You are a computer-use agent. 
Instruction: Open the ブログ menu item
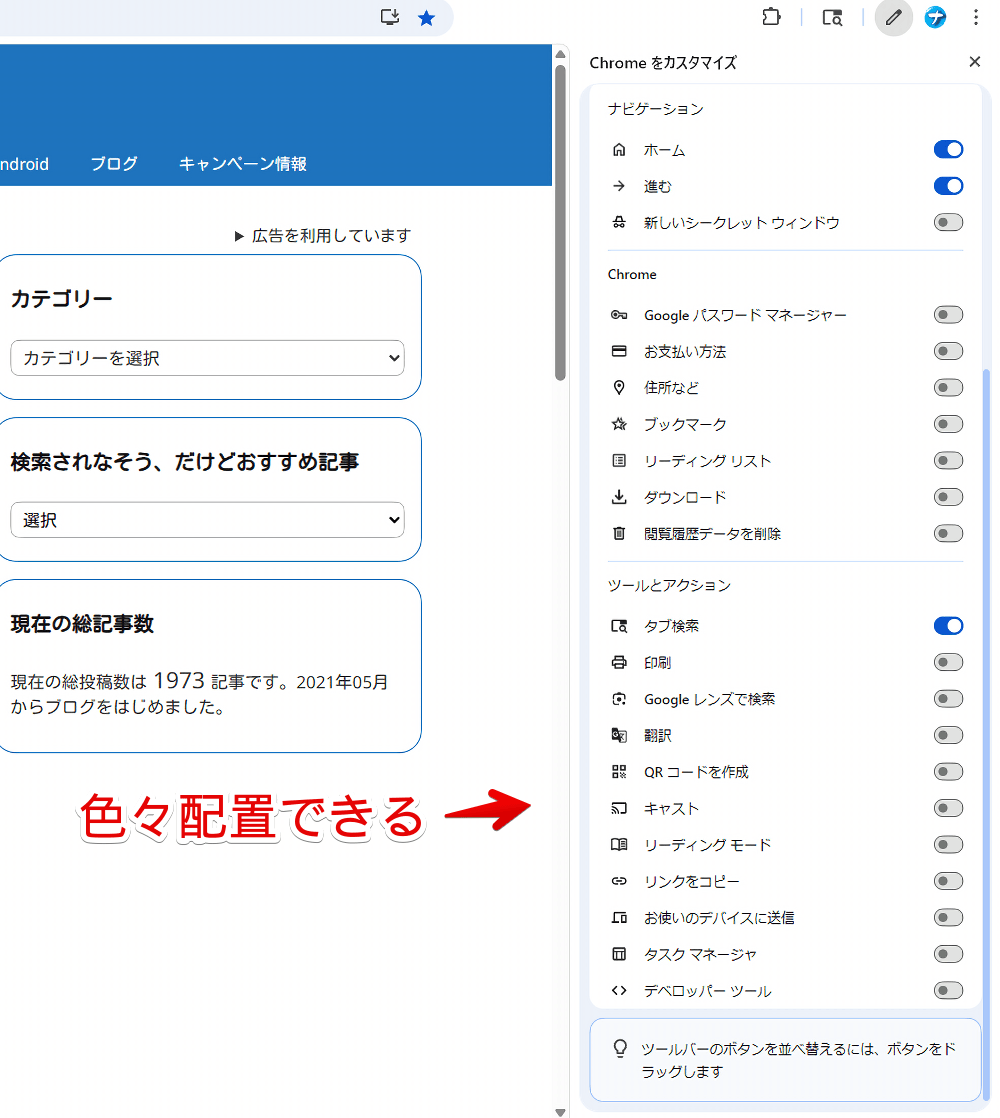tap(114, 163)
